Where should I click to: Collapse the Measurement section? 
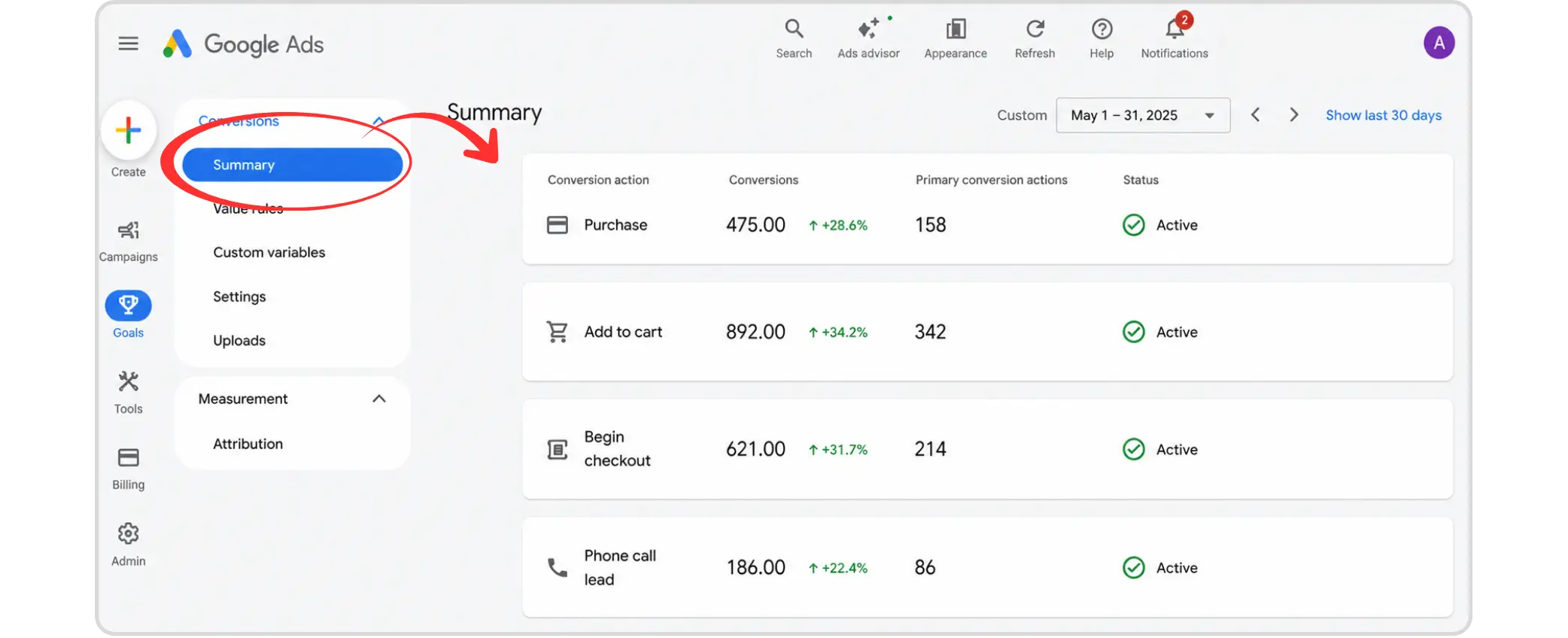point(379,399)
